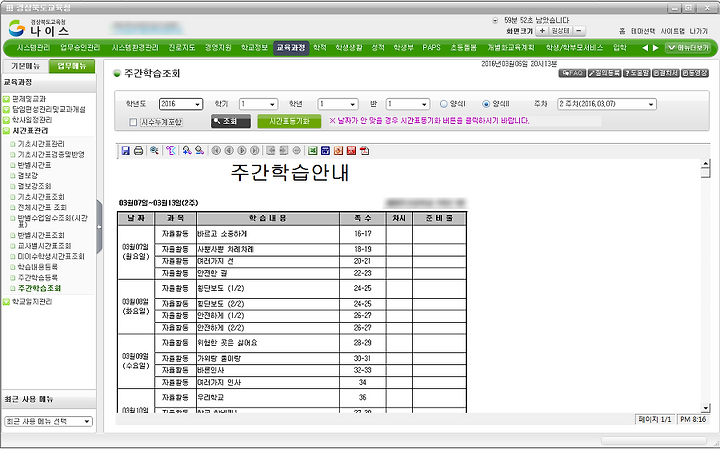Click the blue HWP export icon

[326, 151]
